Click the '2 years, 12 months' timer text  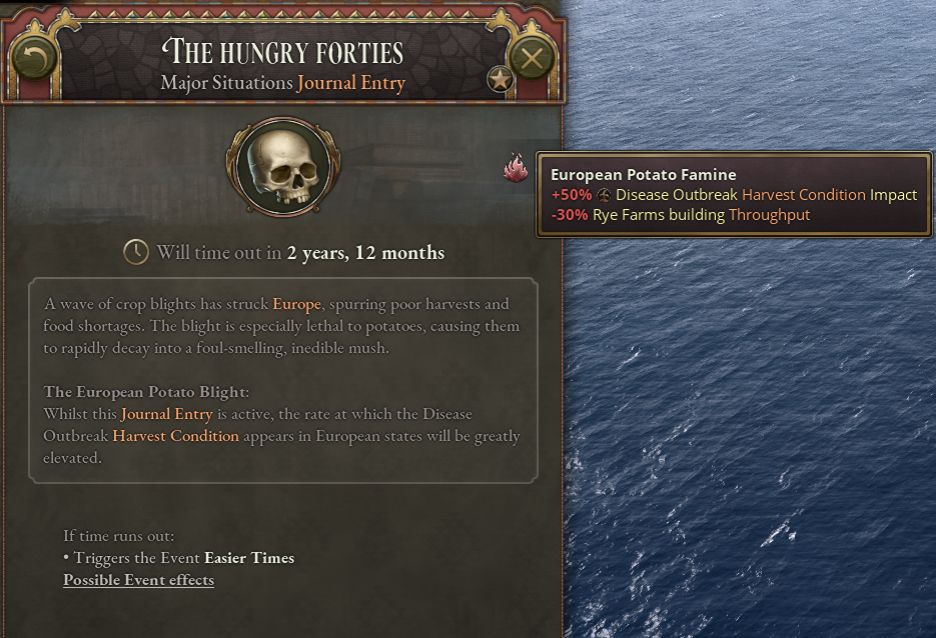(365, 253)
